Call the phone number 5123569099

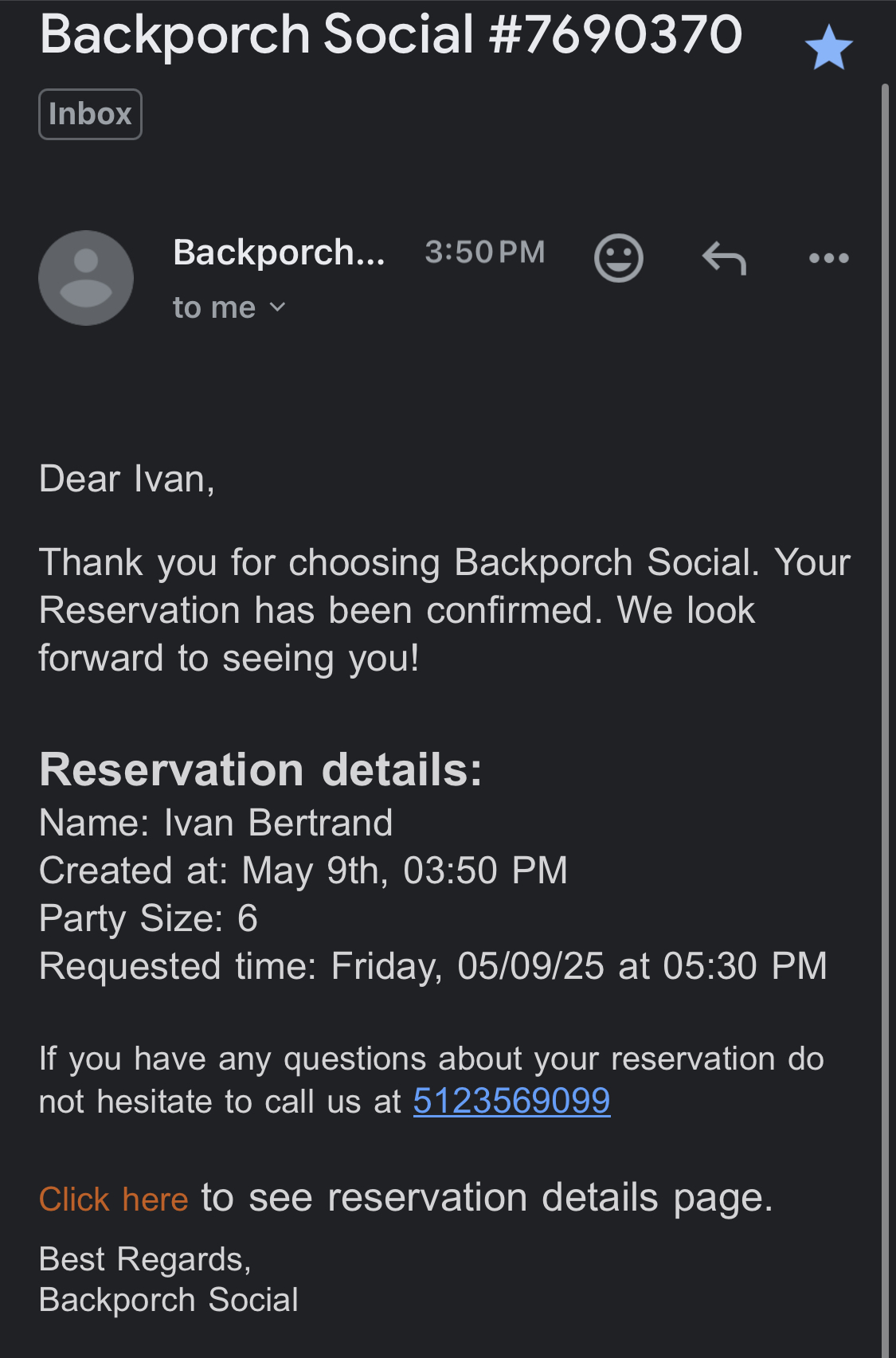click(511, 1101)
